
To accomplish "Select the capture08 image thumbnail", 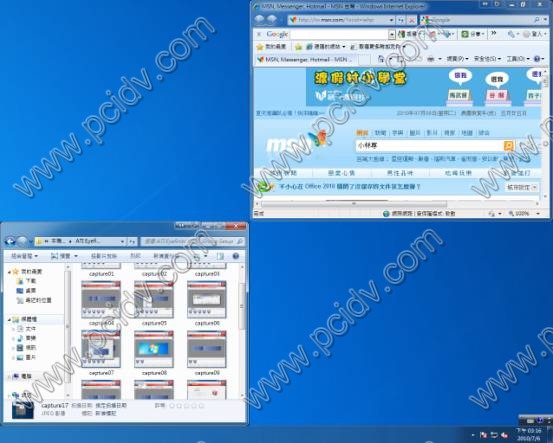I will pos(154,349).
